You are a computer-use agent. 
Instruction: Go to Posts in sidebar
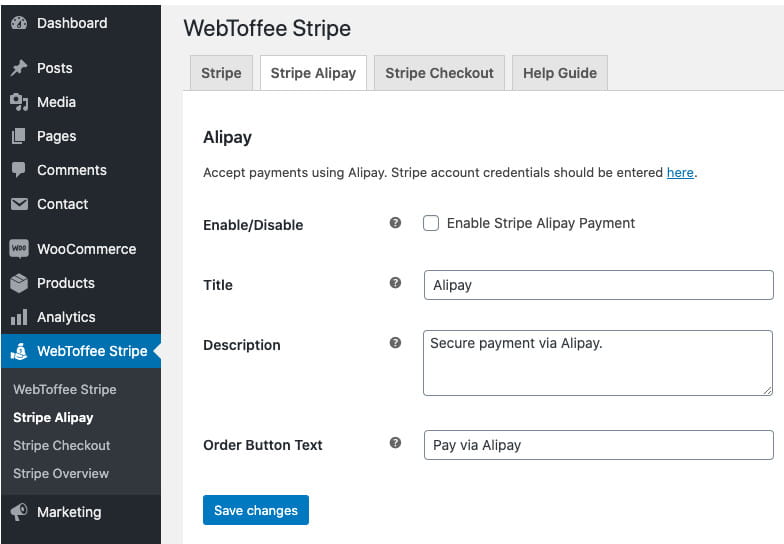tap(81, 68)
